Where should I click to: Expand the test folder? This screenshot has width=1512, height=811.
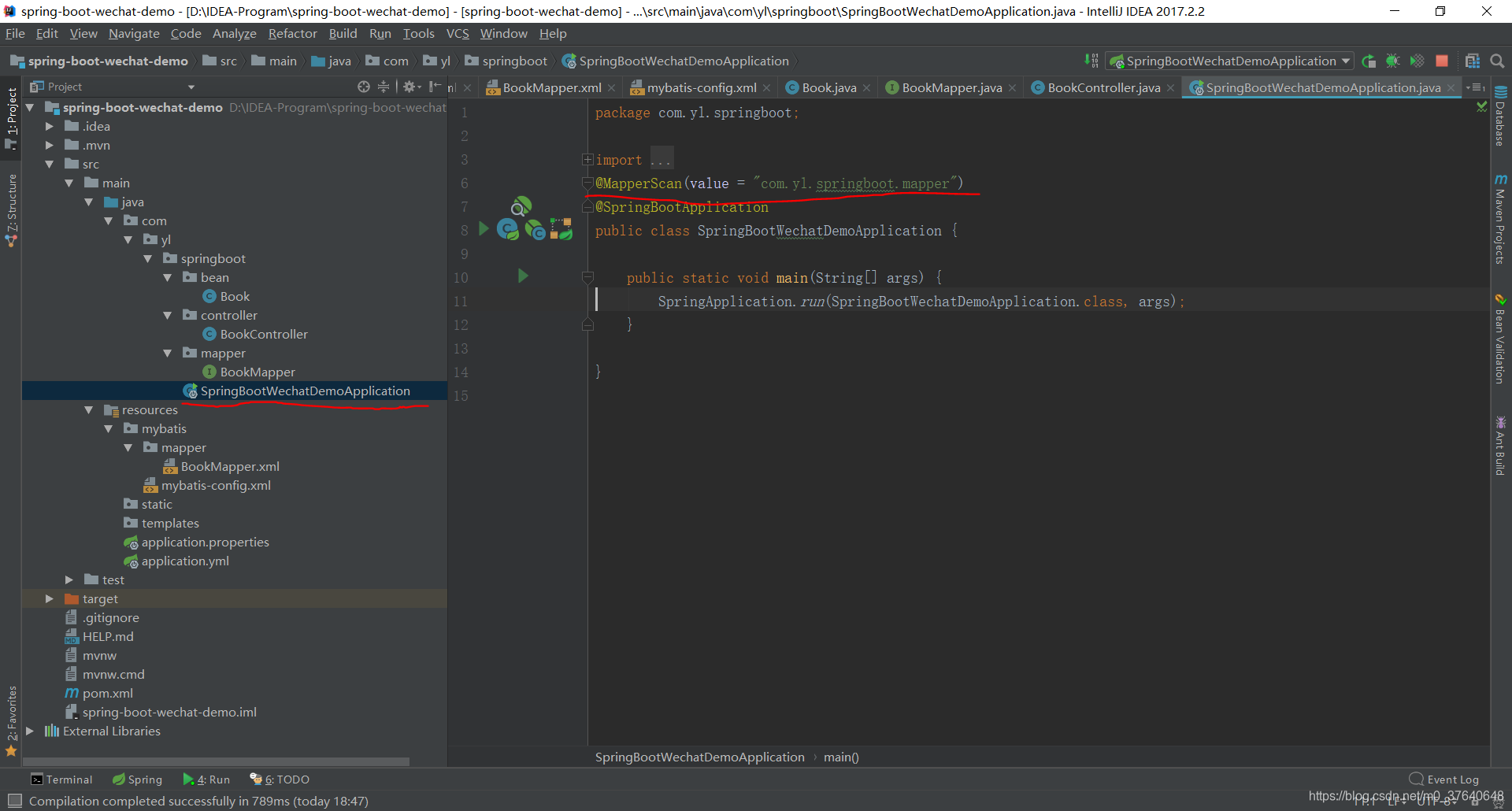click(69, 580)
